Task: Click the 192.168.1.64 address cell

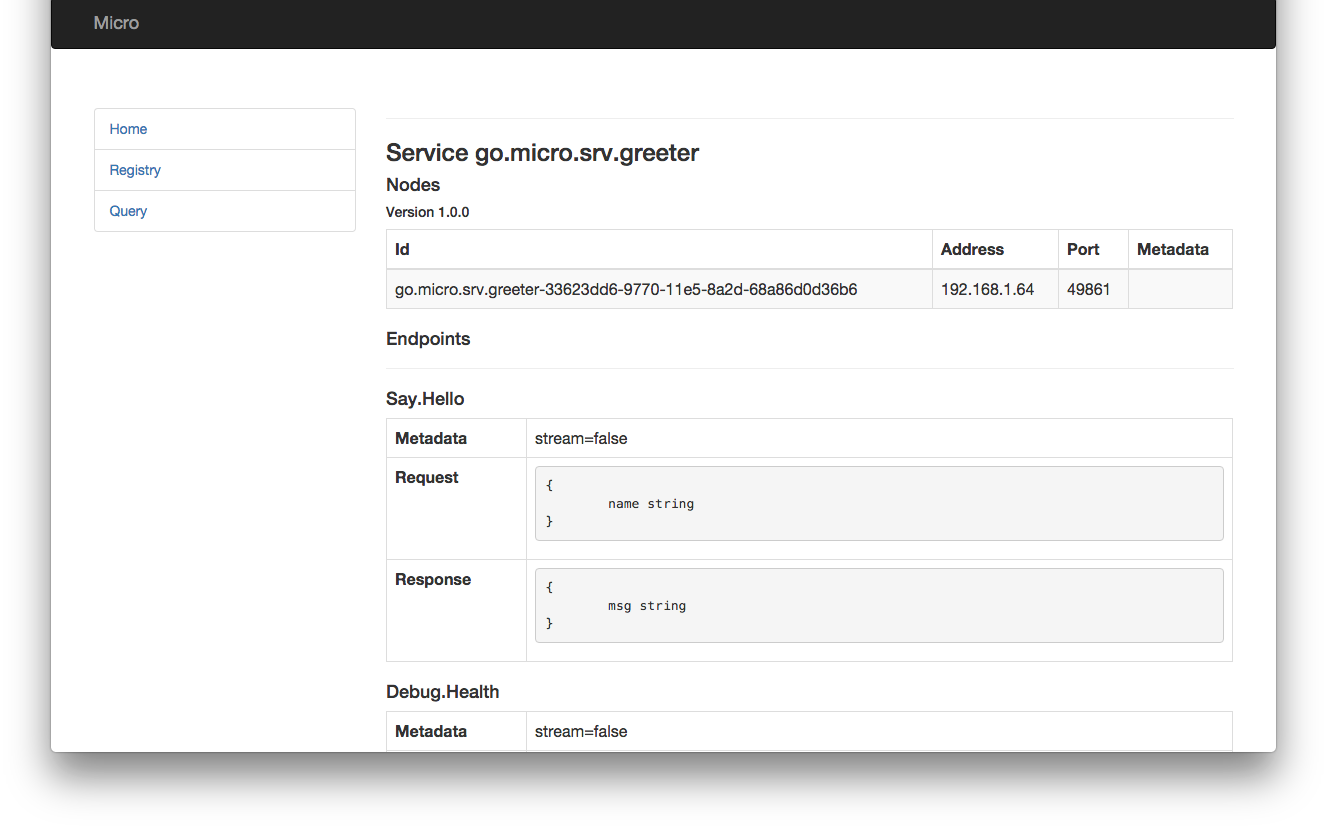Action: 995,289
